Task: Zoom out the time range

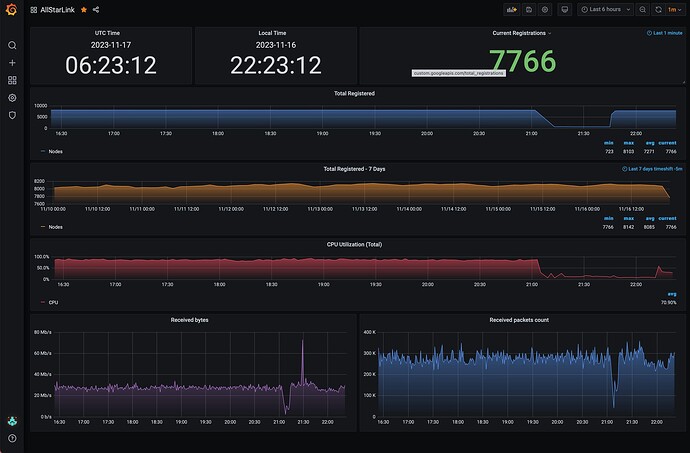Action: tap(642, 10)
